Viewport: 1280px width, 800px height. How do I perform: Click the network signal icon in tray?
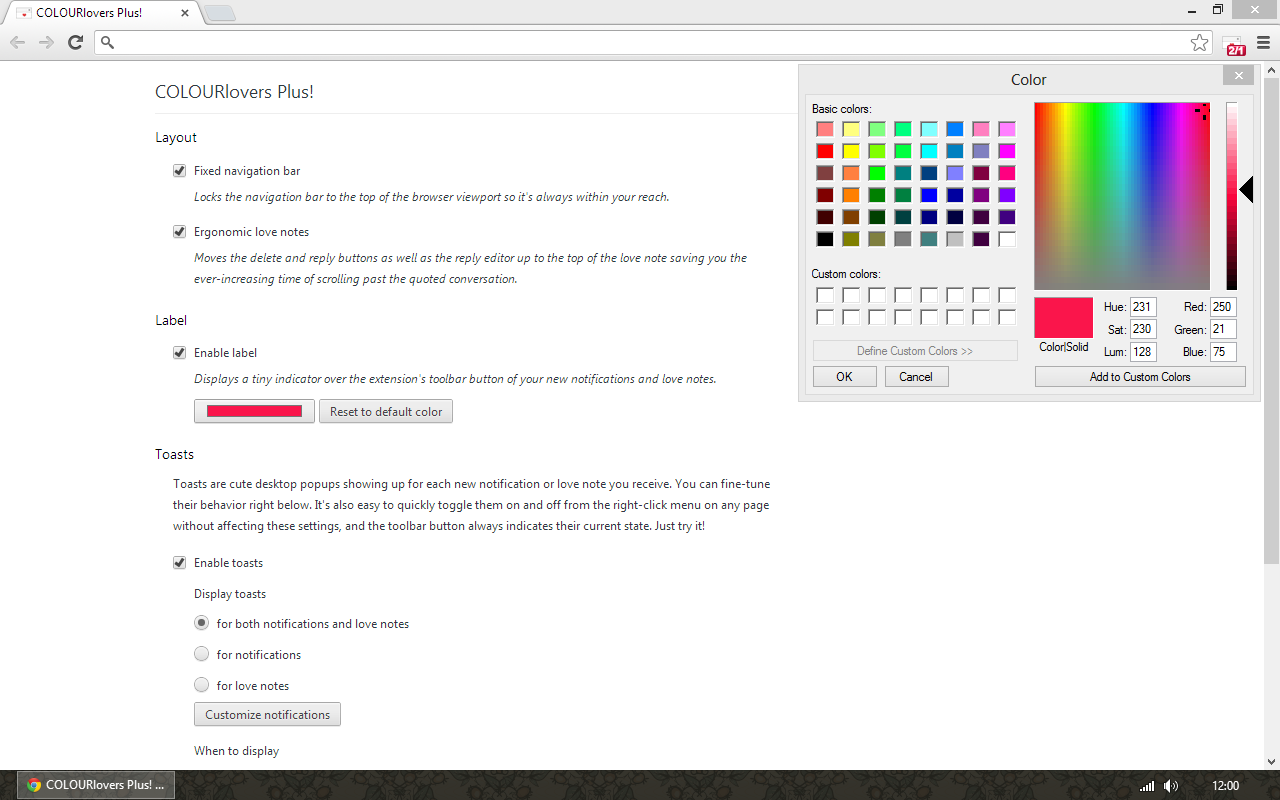(1147, 786)
